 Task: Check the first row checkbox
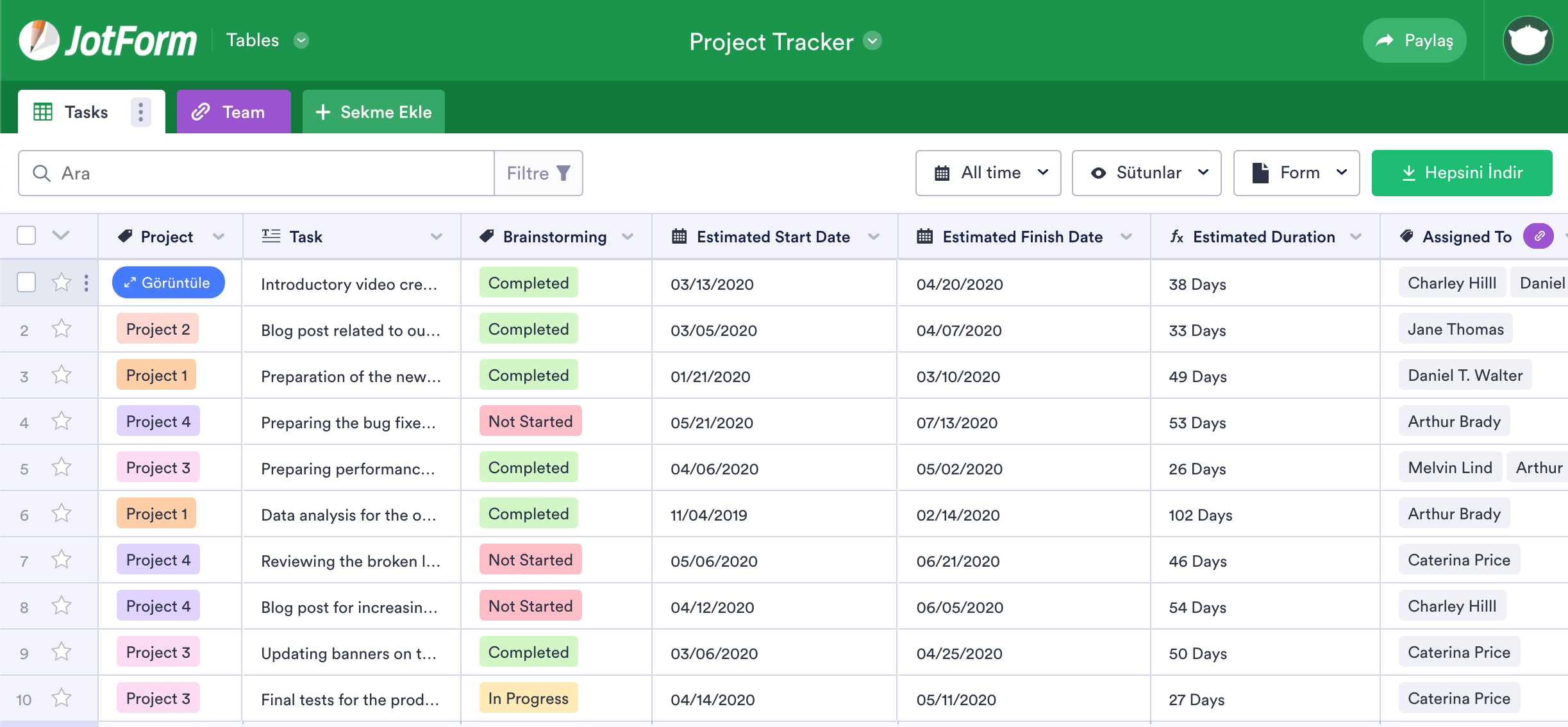(x=26, y=282)
